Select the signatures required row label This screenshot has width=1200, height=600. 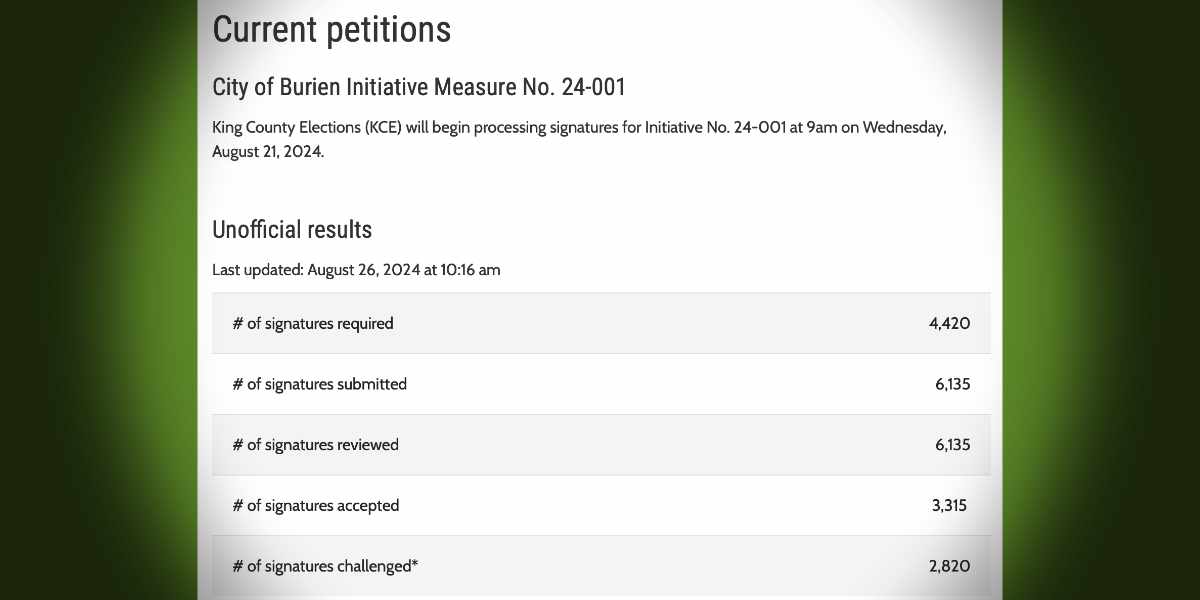[313, 323]
